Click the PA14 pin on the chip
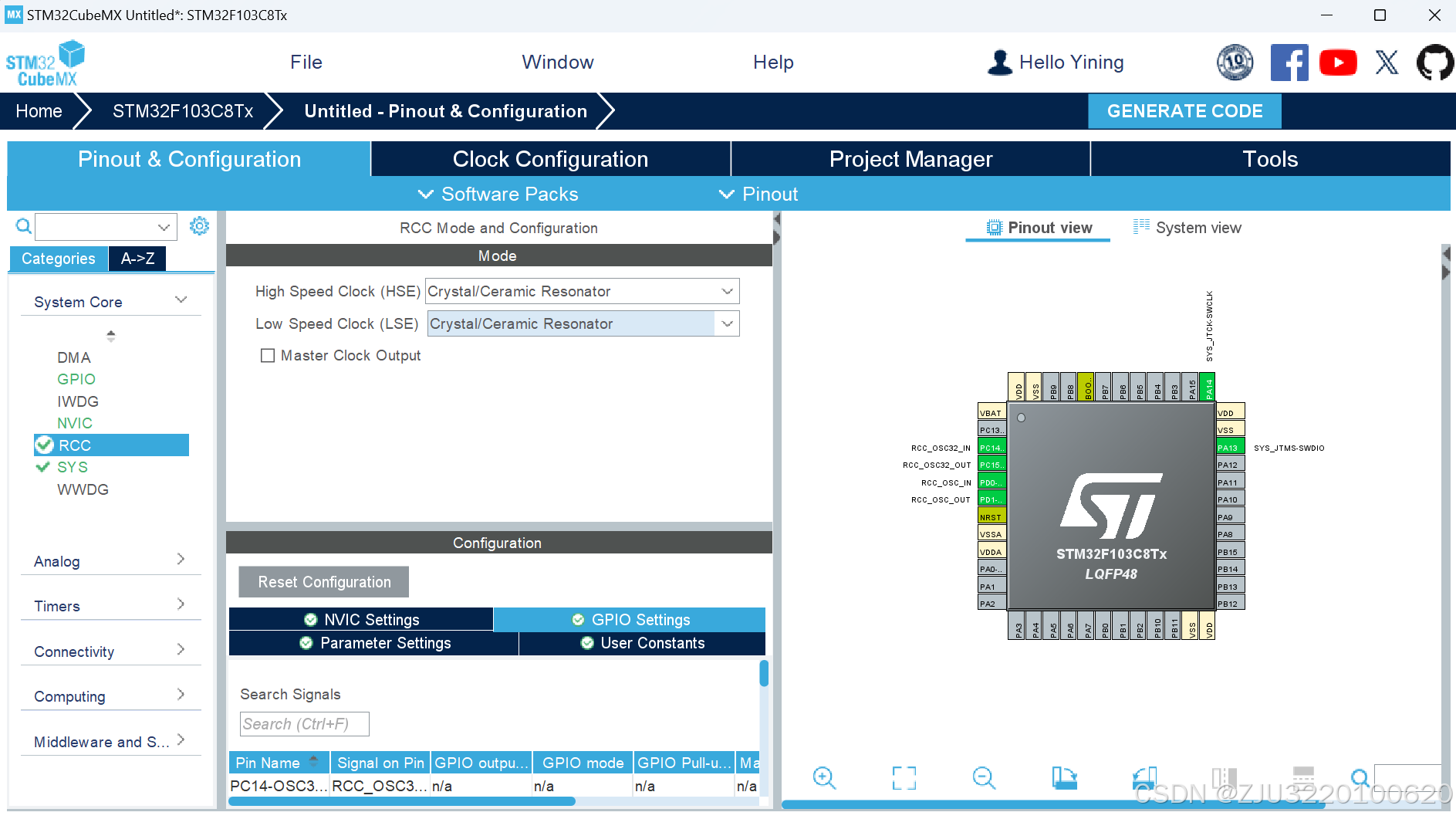The image size is (1456, 819). click(1208, 388)
